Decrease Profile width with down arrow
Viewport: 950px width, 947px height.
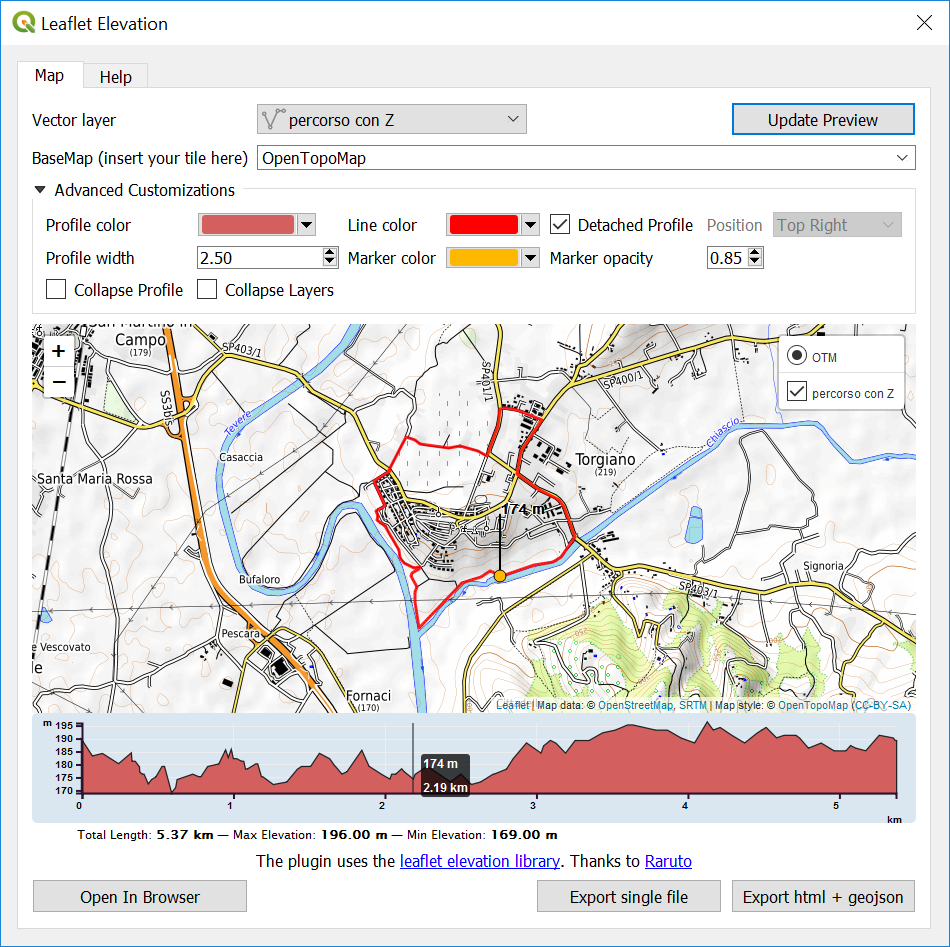pyautogui.click(x=330, y=263)
